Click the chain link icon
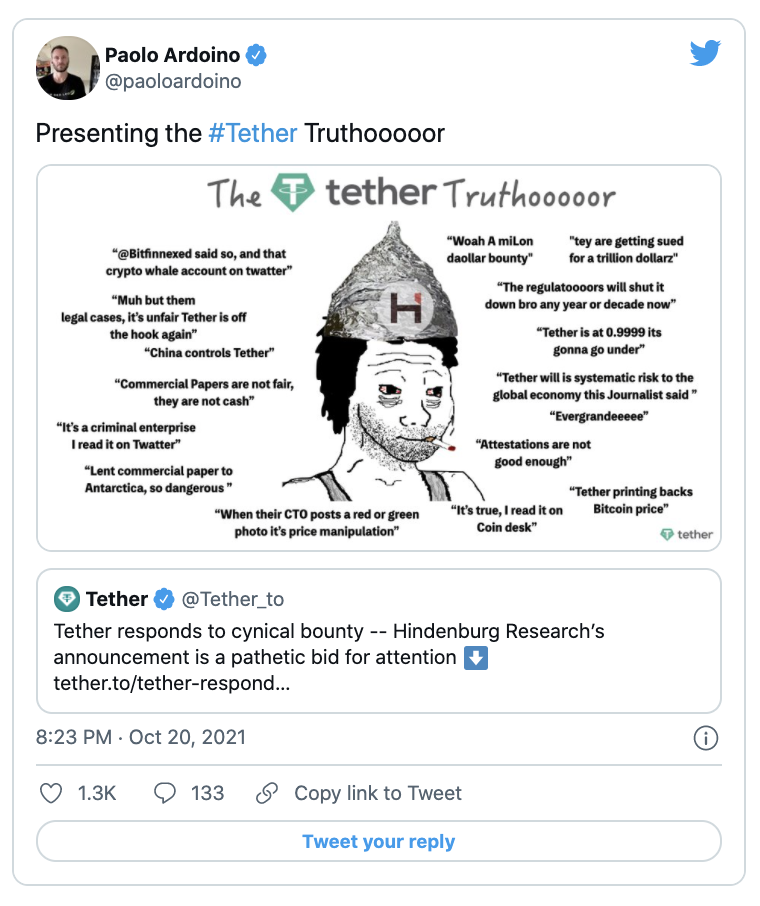This screenshot has height=906, width=760. tap(267, 793)
